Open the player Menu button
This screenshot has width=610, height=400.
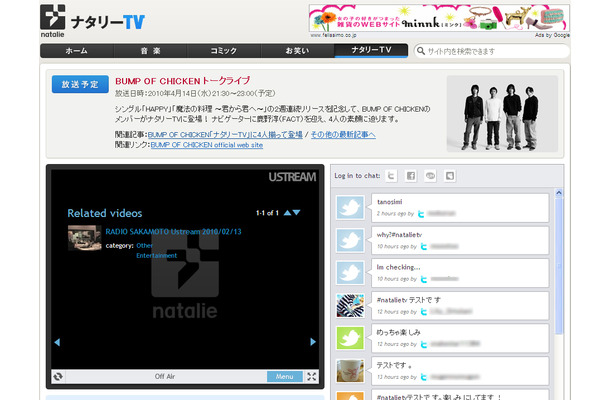coord(285,376)
